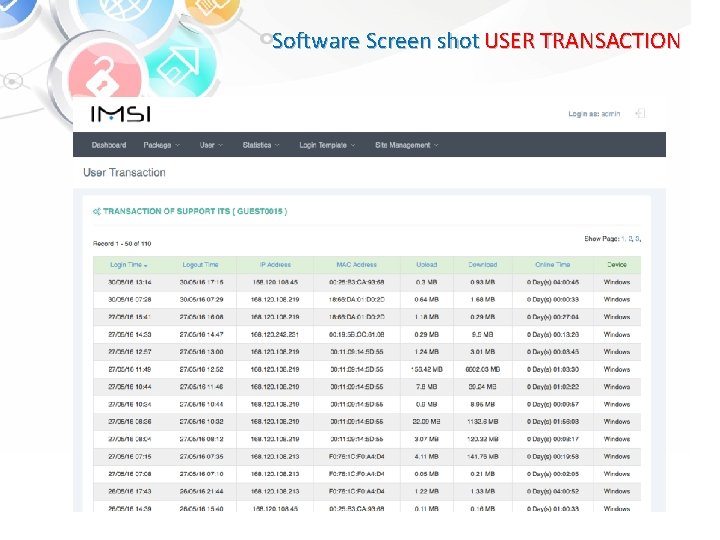Sort by the Download column
The height and width of the screenshot is (540, 720).
[483, 265]
